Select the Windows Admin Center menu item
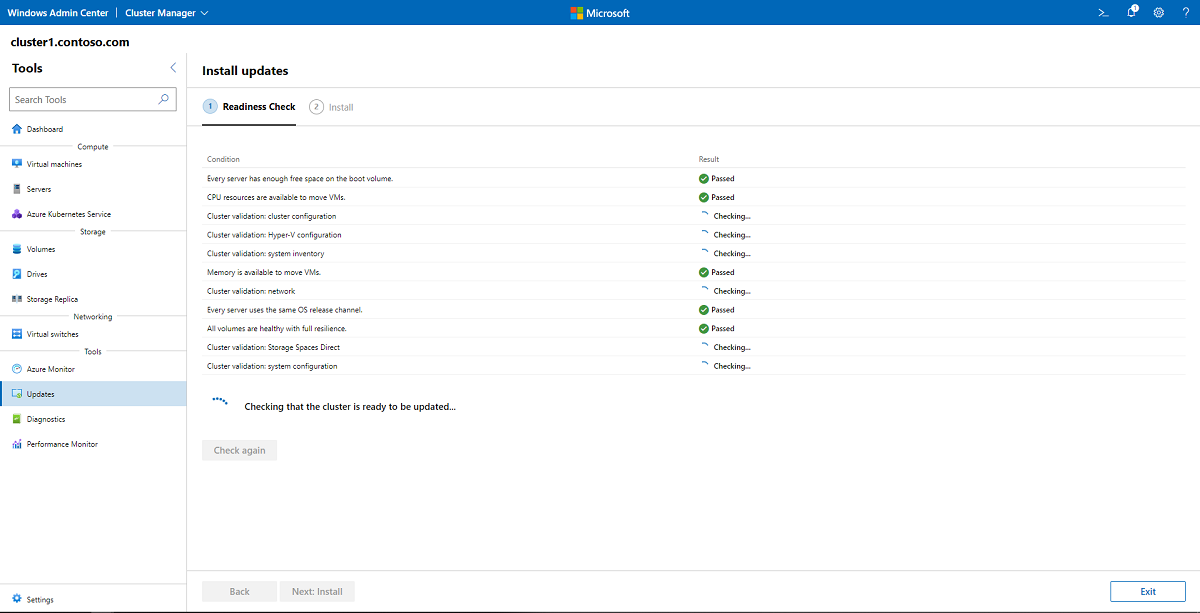The height and width of the screenshot is (613, 1200). coord(58,12)
